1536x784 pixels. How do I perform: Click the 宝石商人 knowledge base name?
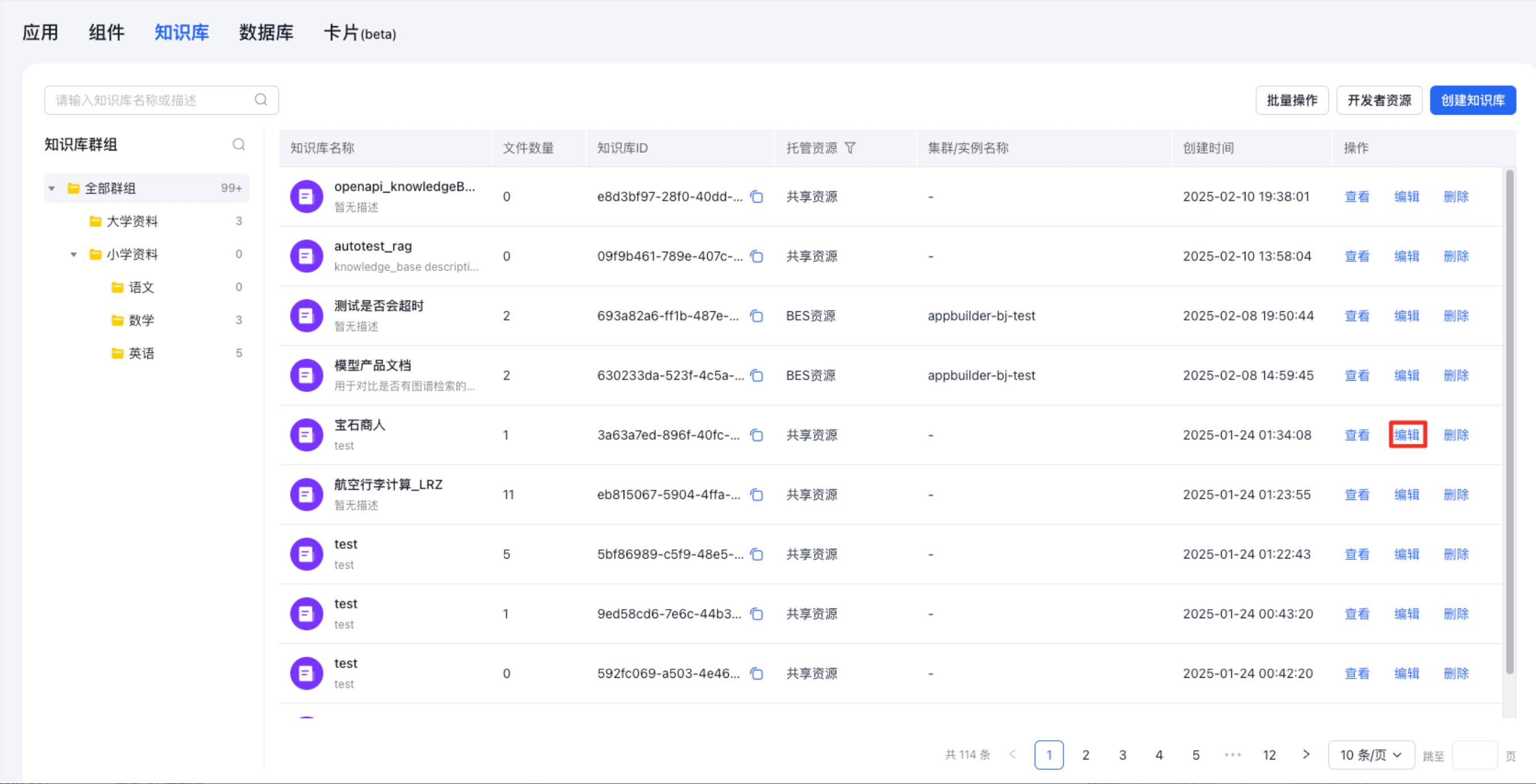tap(359, 425)
